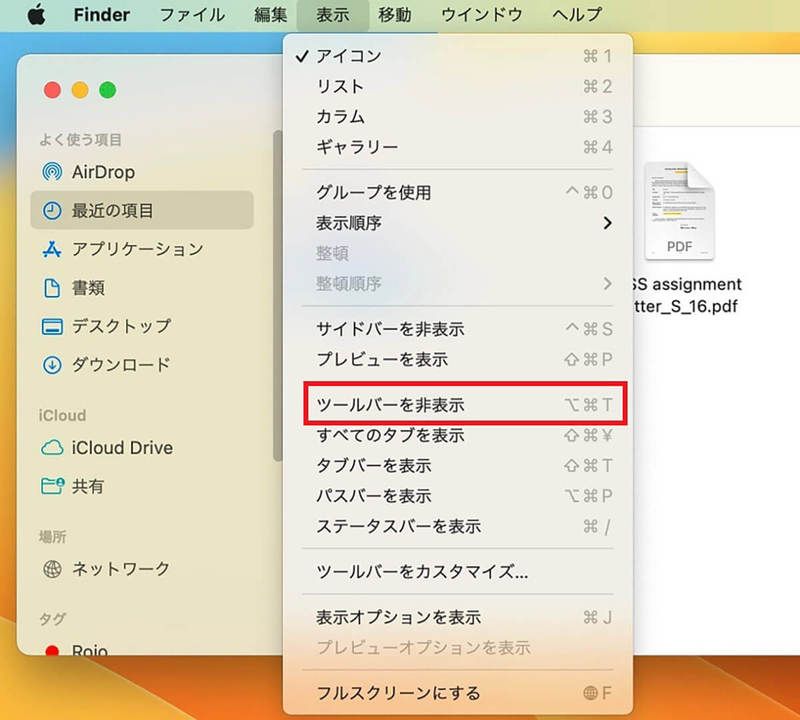Open 共有 label in sidebar

88,486
